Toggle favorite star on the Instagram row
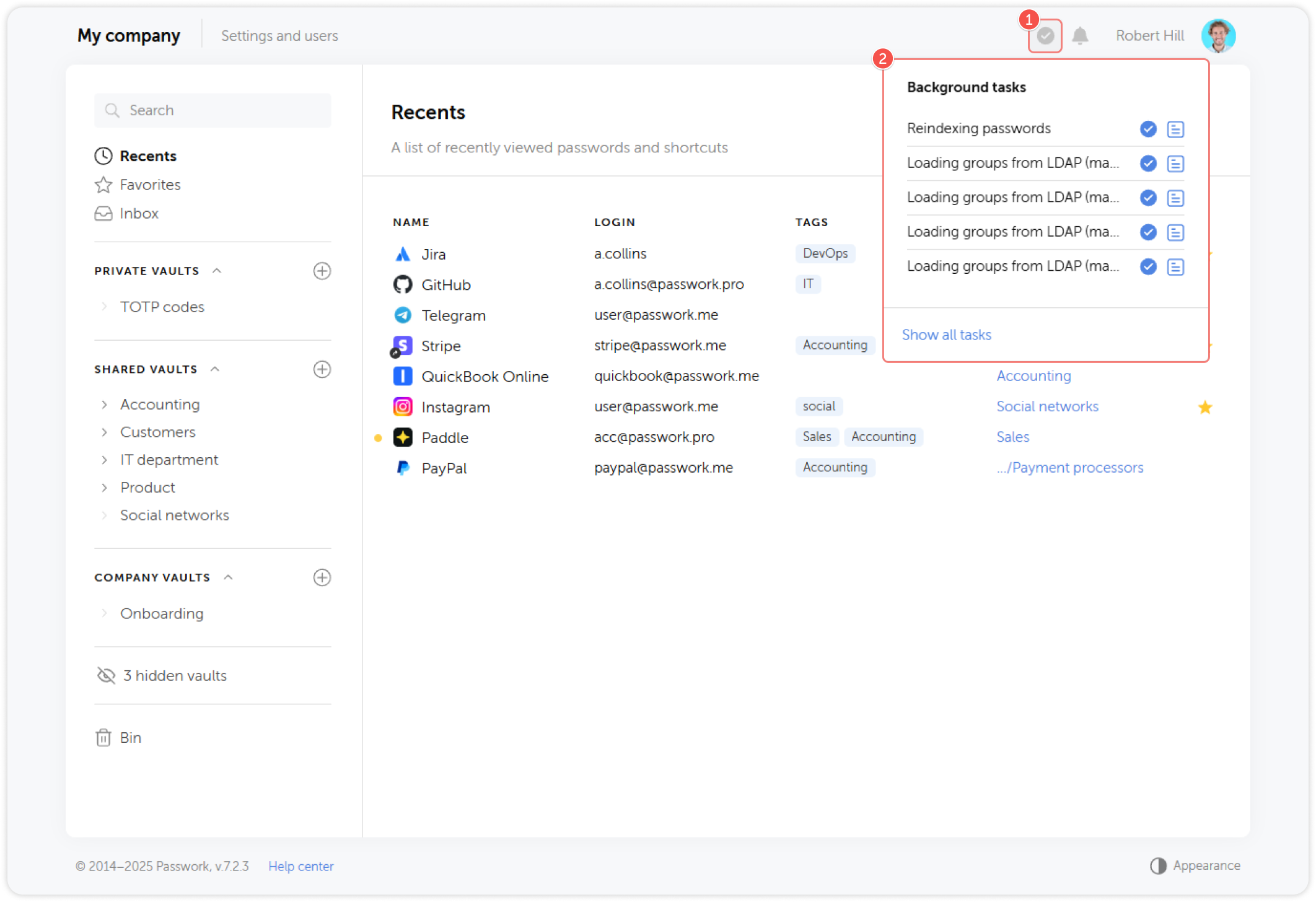This screenshot has width=1316, height=902. point(1204,407)
